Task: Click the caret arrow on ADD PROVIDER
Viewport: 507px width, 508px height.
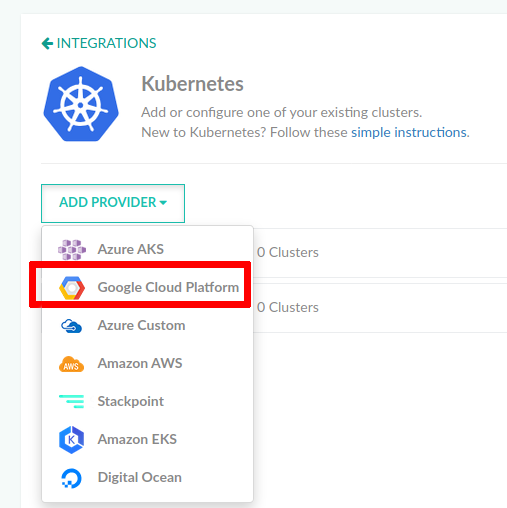Action: click(163, 203)
